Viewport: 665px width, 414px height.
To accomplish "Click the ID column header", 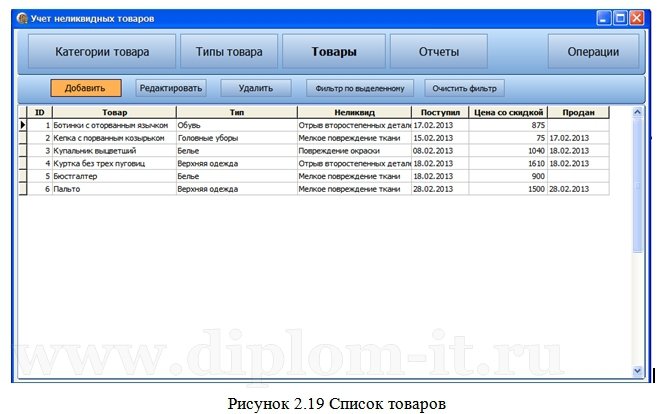I will click(39, 112).
